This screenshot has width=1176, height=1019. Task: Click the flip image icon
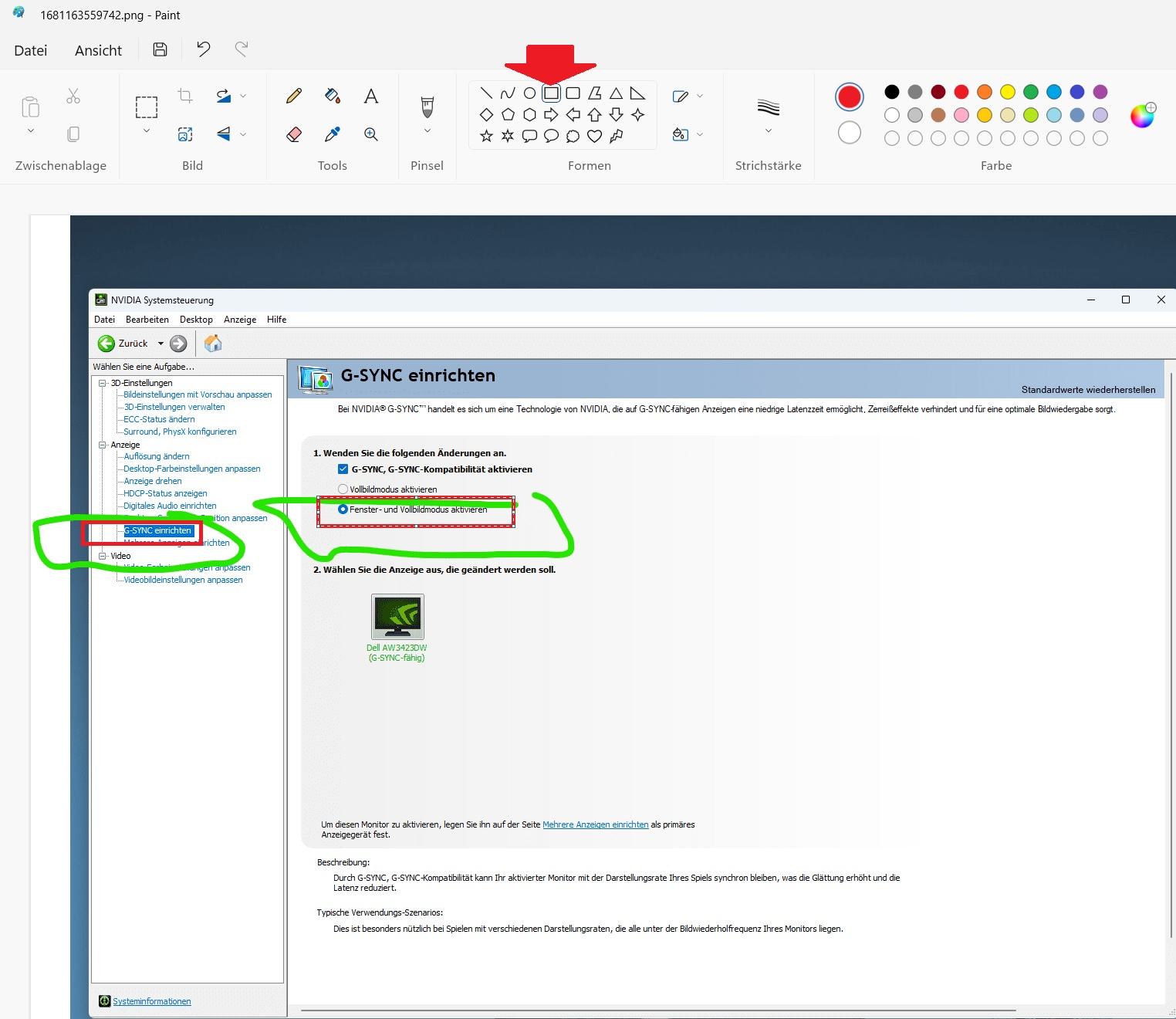(x=223, y=134)
